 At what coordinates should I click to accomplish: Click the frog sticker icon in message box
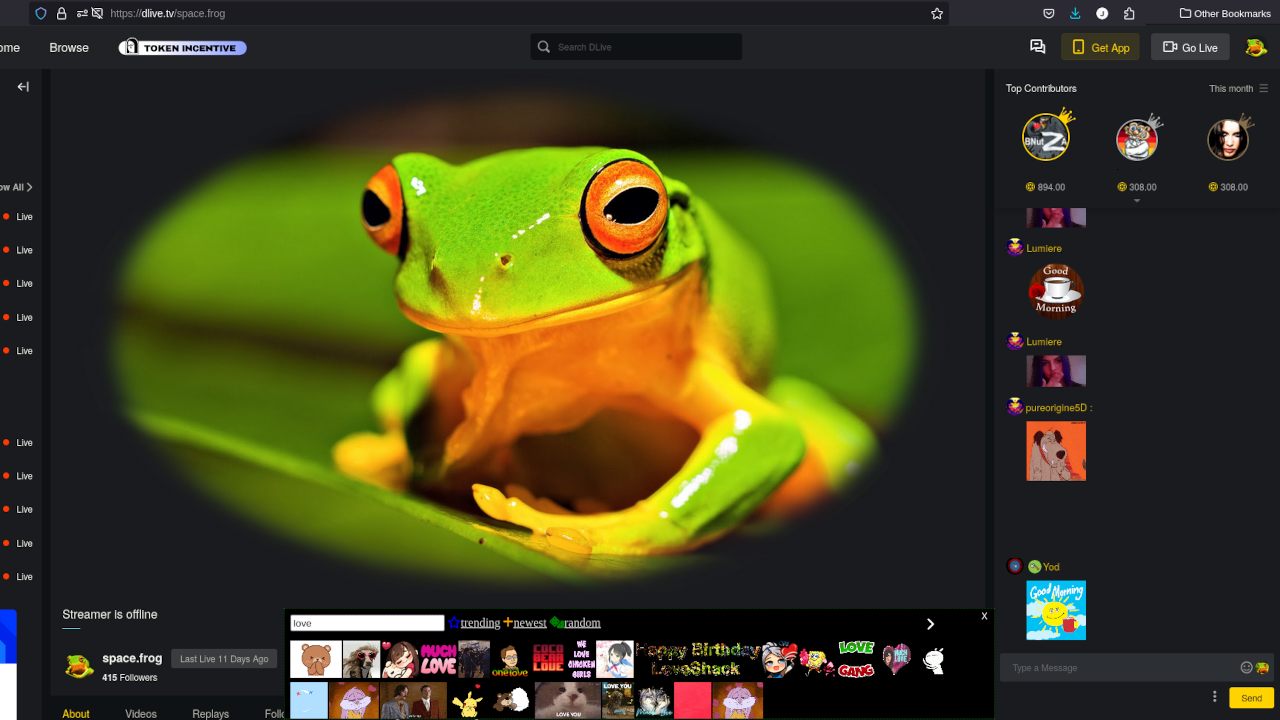(1263, 668)
